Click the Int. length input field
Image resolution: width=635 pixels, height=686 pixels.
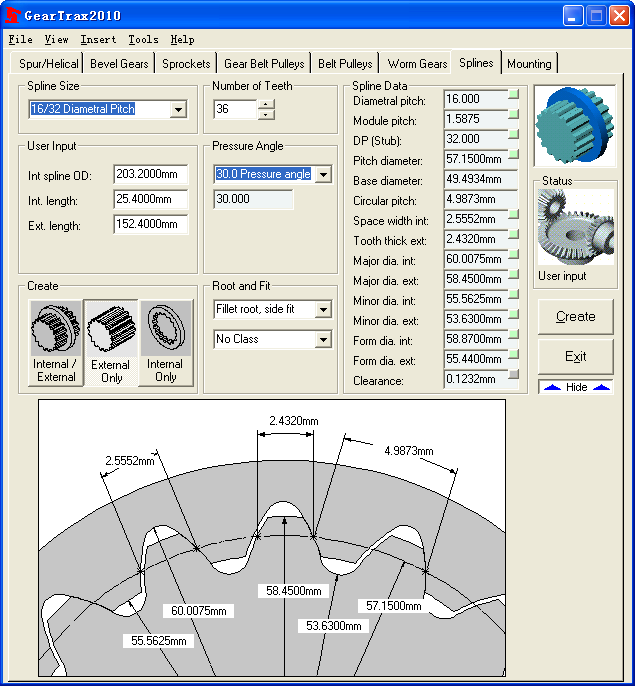point(151,200)
